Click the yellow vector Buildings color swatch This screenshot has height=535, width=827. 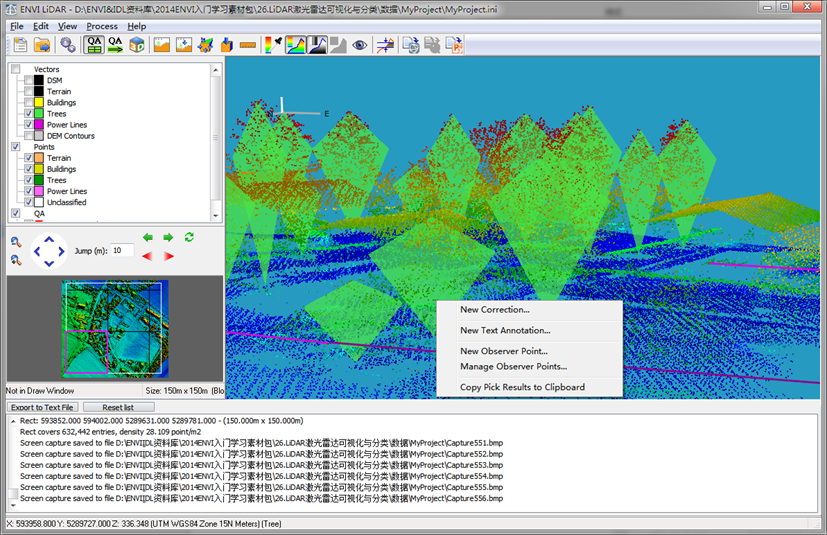tap(39, 102)
